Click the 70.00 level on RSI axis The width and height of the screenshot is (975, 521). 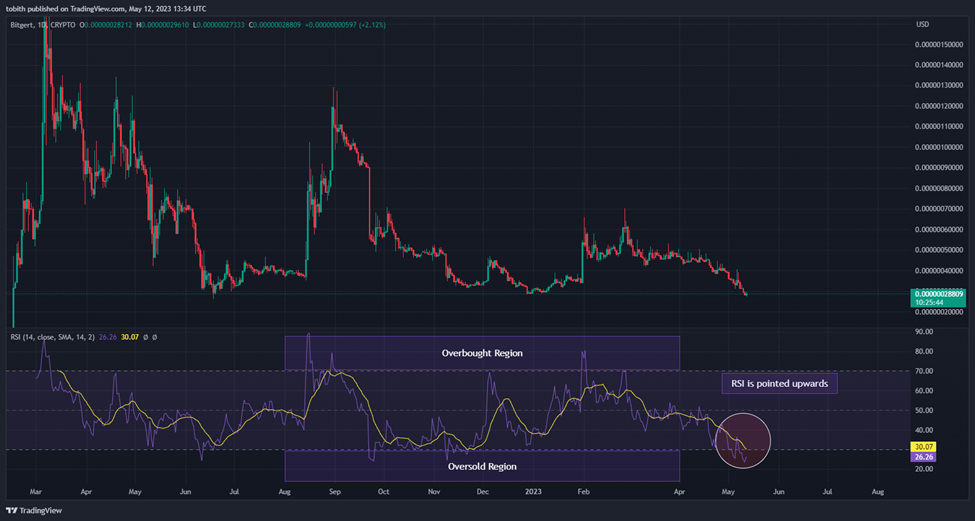click(924, 371)
